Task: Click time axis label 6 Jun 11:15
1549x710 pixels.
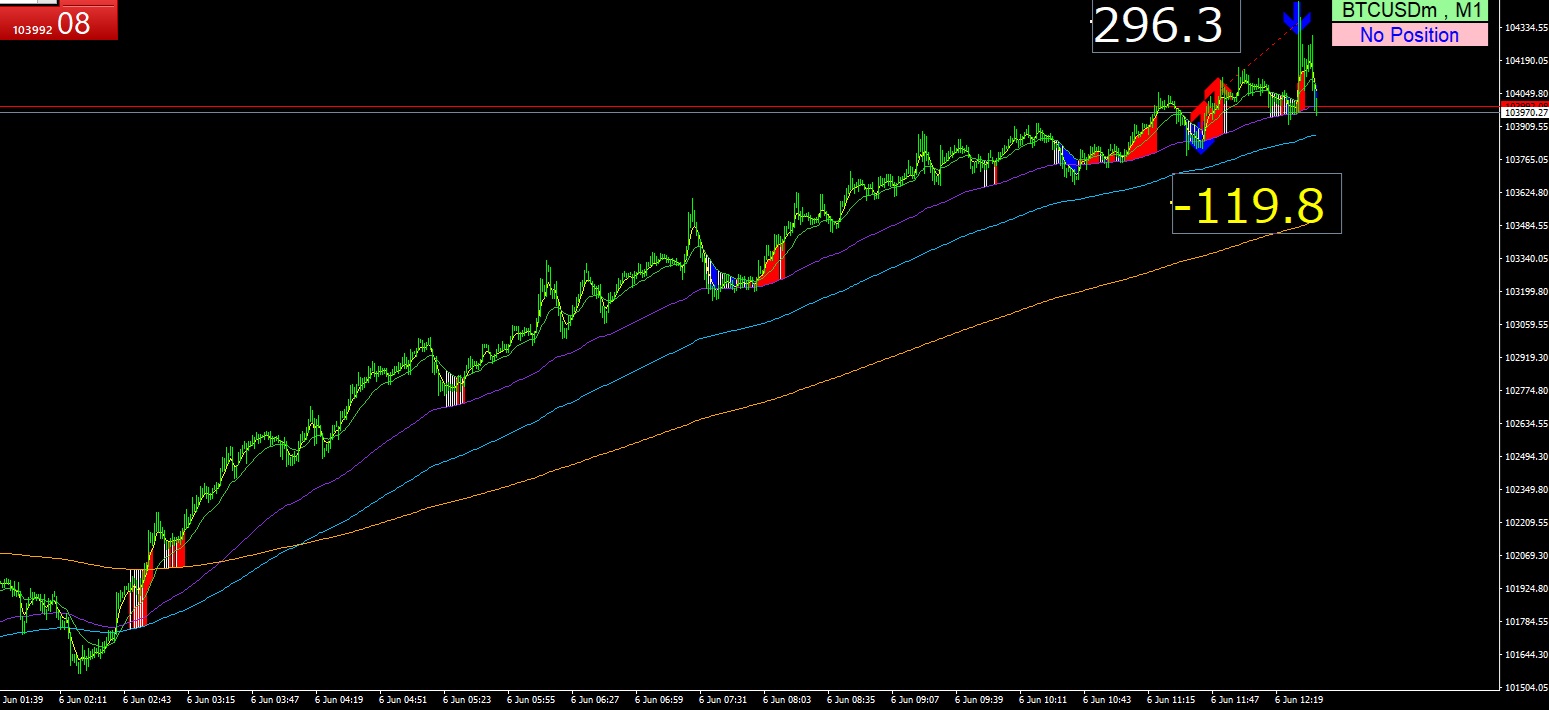Action: click(1171, 701)
